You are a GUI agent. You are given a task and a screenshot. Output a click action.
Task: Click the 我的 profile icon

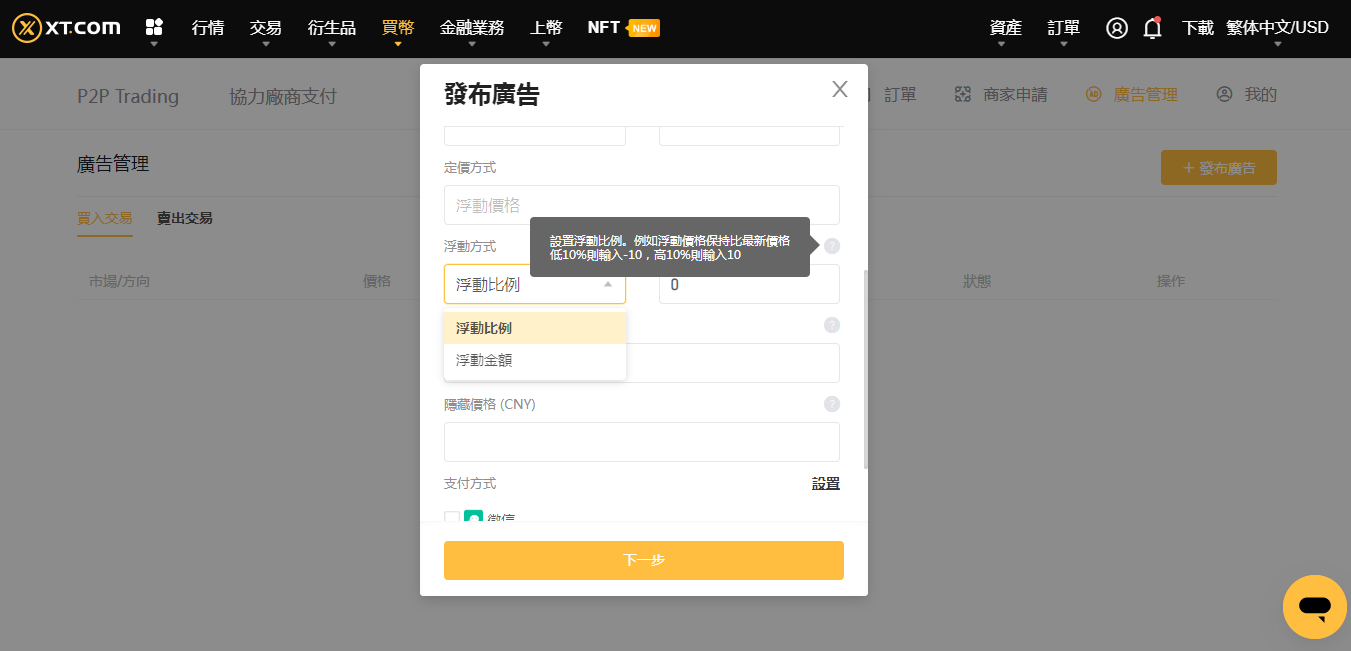coord(1224,95)
